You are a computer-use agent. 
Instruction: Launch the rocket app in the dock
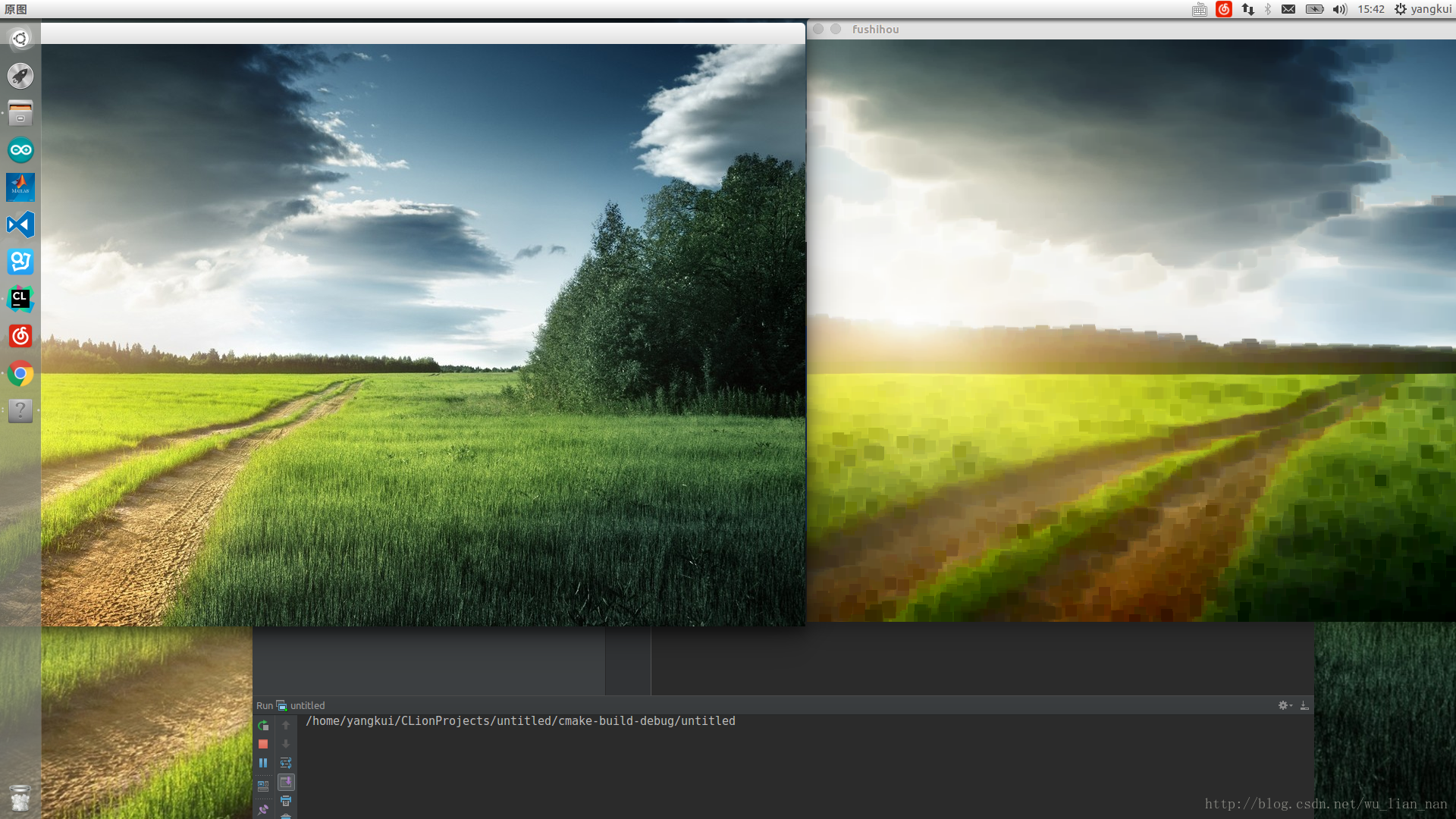pyautogui.click(x=20, y=76)
